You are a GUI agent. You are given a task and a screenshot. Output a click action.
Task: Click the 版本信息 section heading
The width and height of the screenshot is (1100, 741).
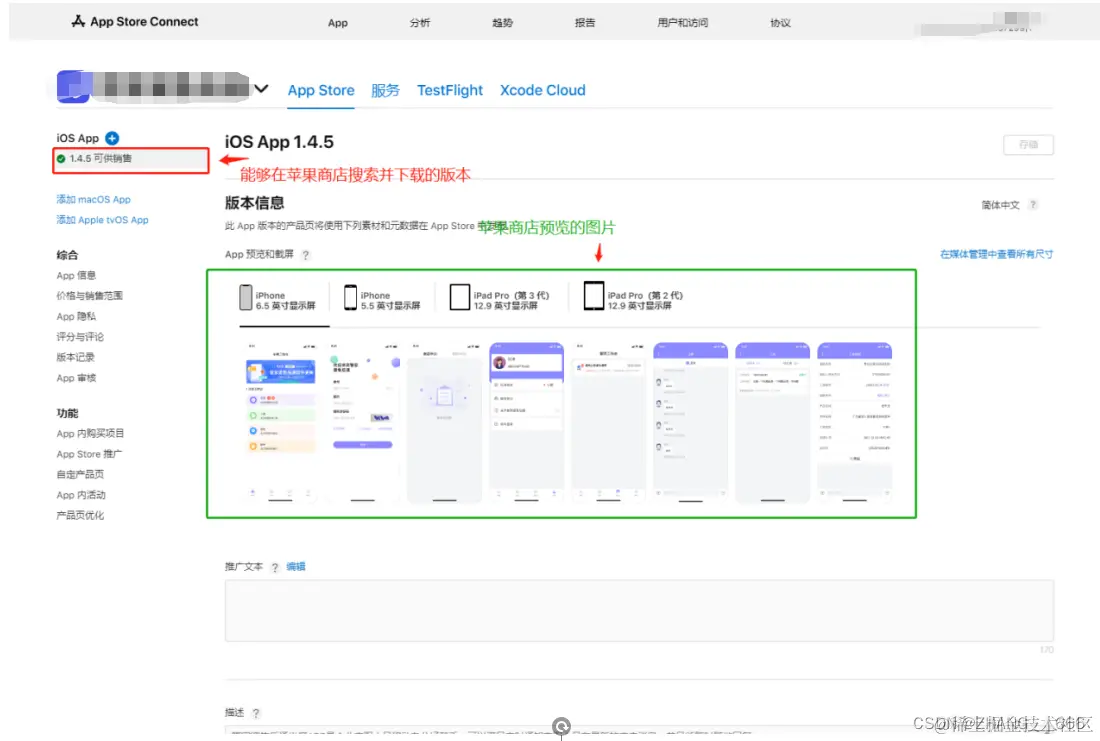(x=254, y=203)
